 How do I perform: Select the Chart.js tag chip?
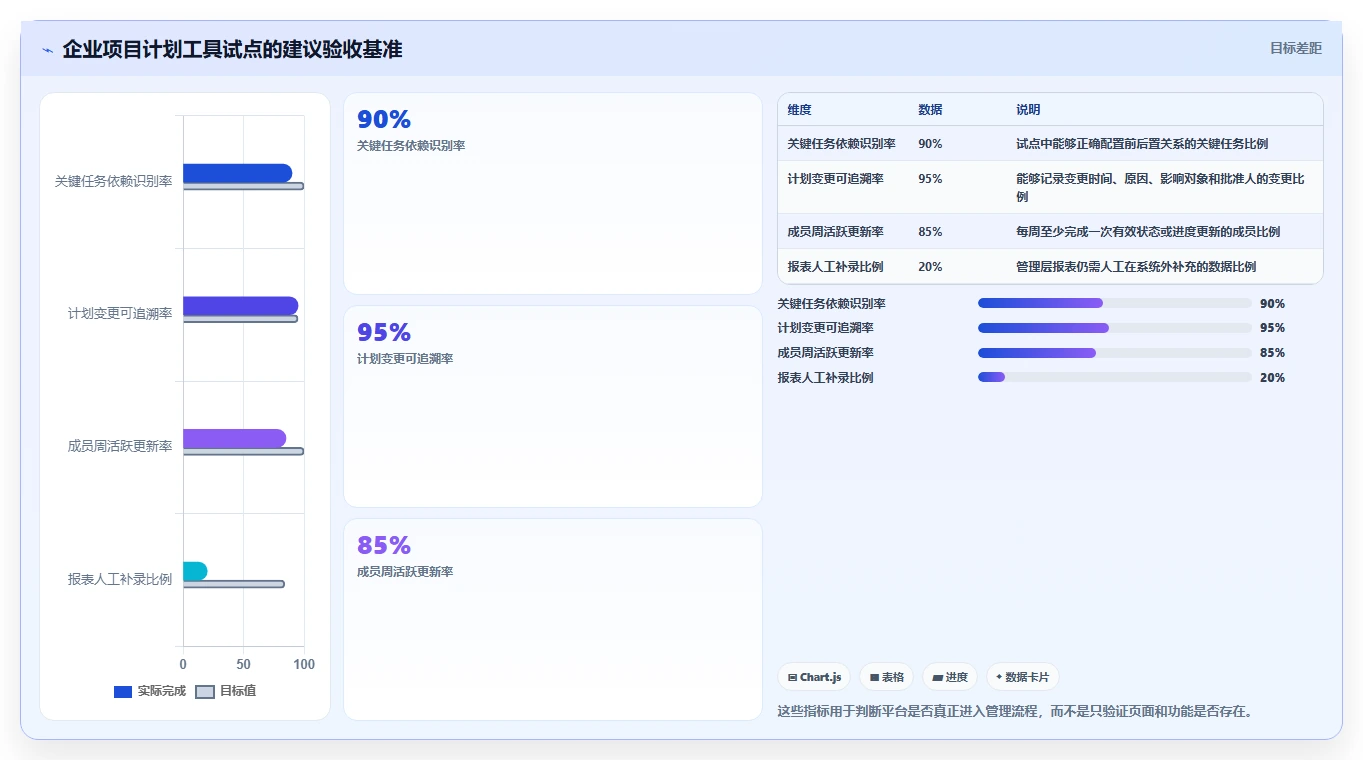point(814,677)
